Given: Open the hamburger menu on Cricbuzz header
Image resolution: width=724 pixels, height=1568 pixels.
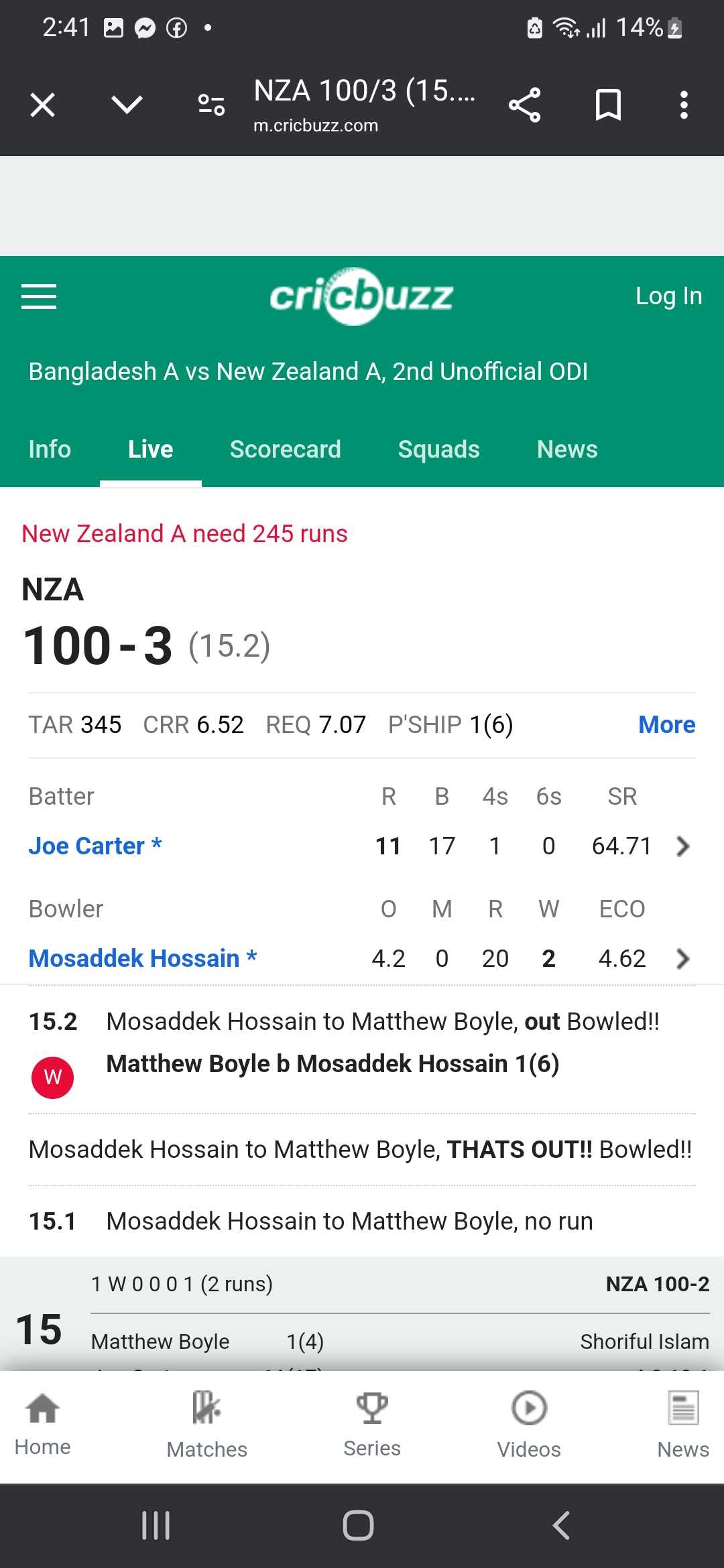Looking at the screenshot, I should (39, 296).
